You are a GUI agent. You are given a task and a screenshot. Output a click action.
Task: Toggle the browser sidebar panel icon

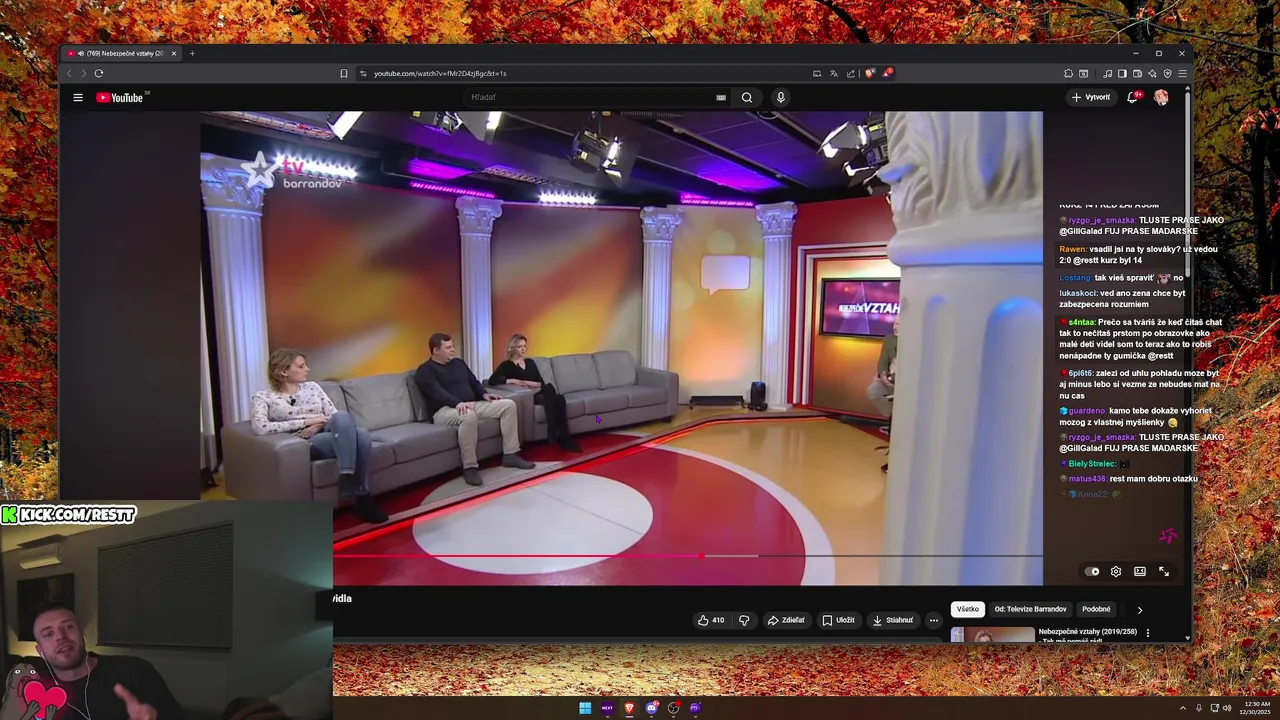tap(1122, 73)
